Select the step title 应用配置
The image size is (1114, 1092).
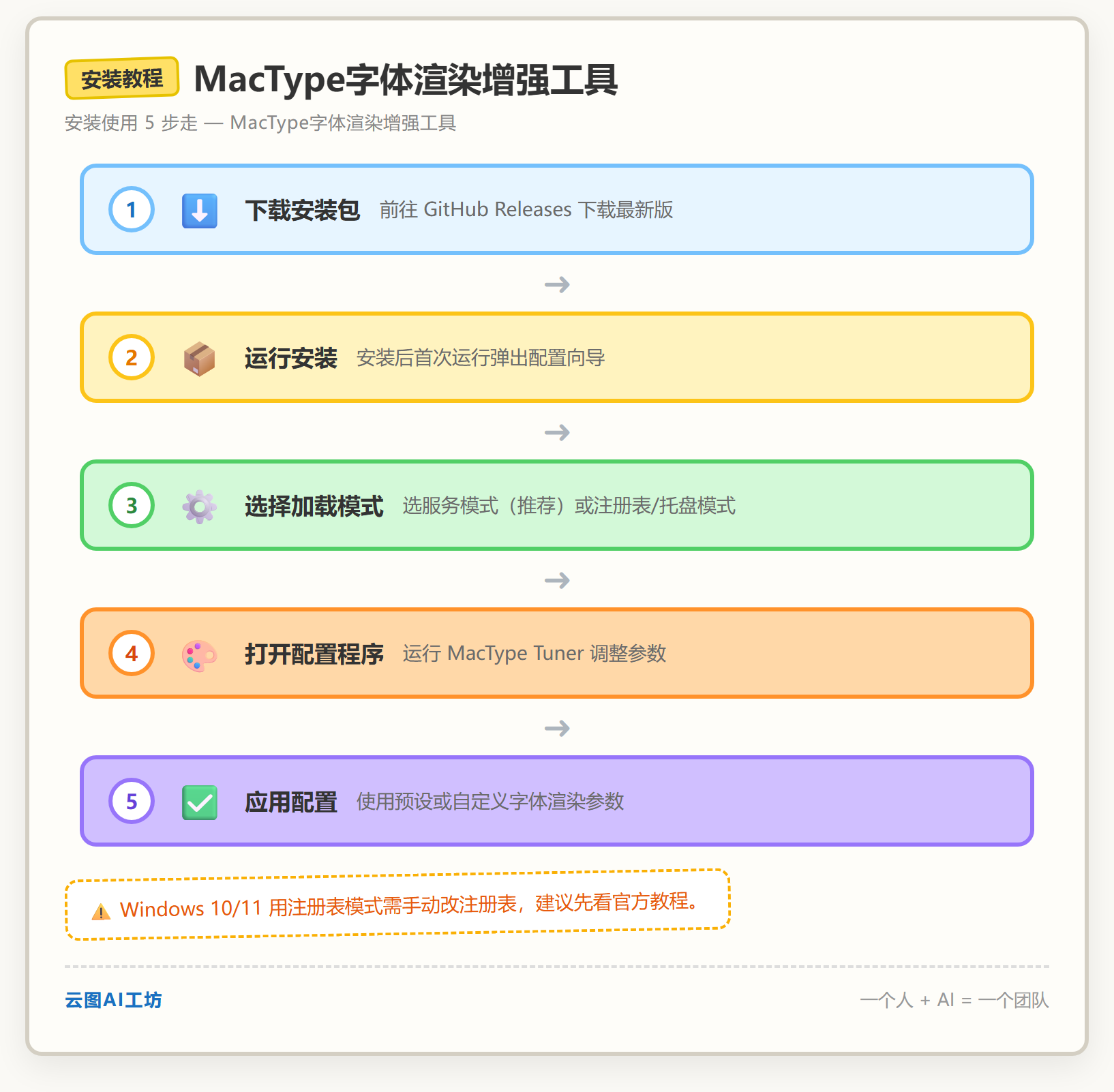point(291,802)
